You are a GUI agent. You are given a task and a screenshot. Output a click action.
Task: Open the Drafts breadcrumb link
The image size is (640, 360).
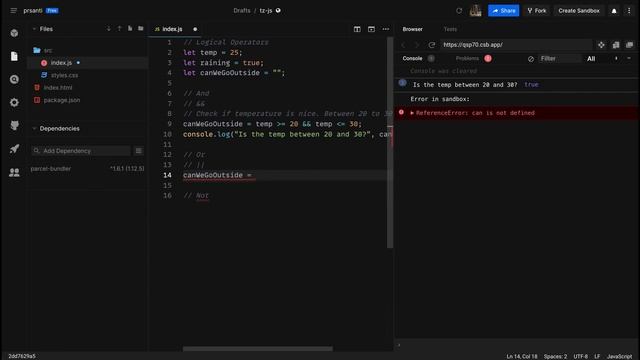click(x=242, y=11)
